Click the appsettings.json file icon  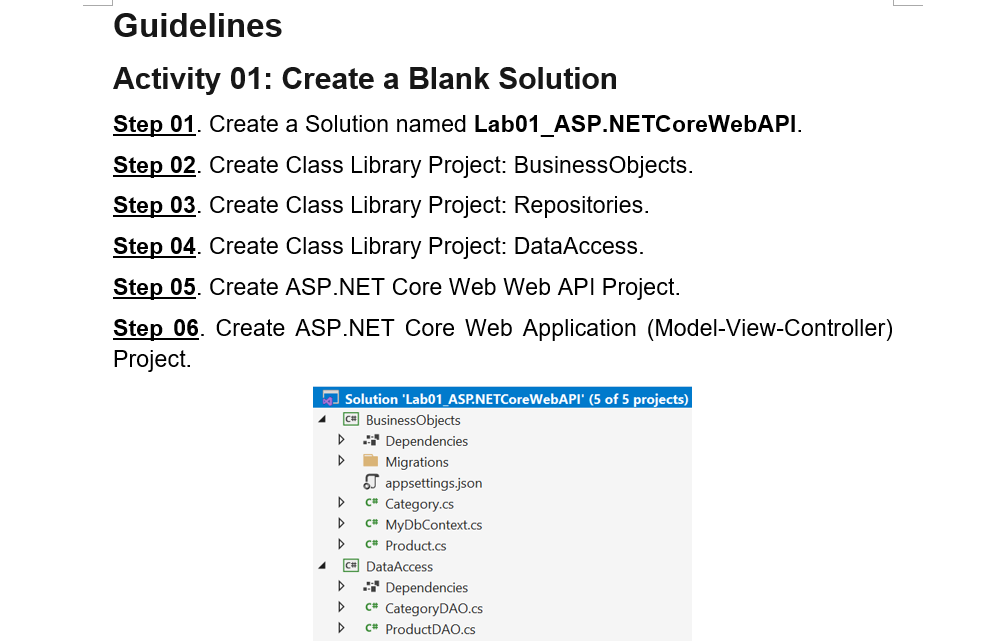click(371, 482)
